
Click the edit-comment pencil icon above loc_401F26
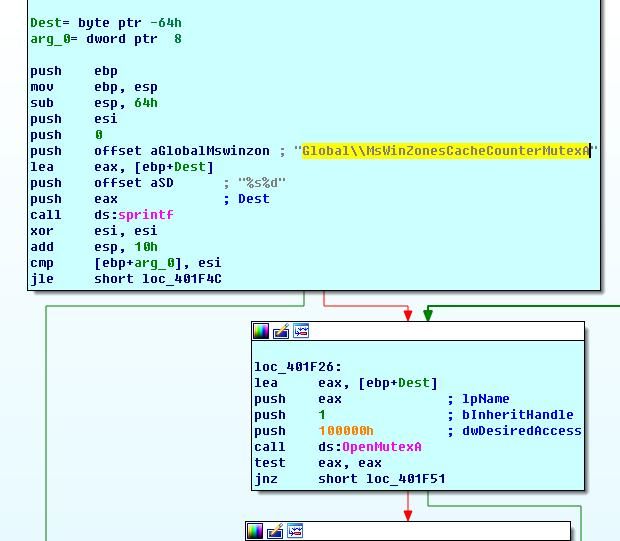tap(281, 331)
